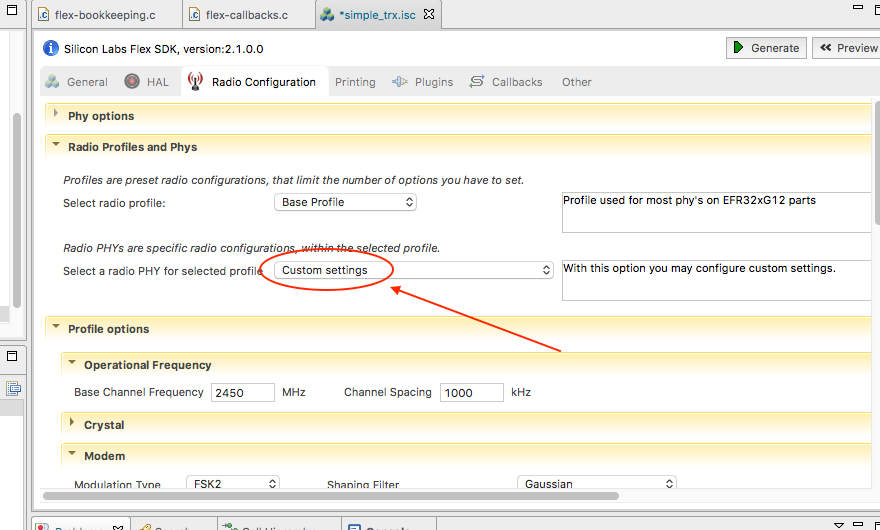This screenshot has width=880, height=530.
Task: Switch to the Printing tab
Action: [x=355, y=82]
